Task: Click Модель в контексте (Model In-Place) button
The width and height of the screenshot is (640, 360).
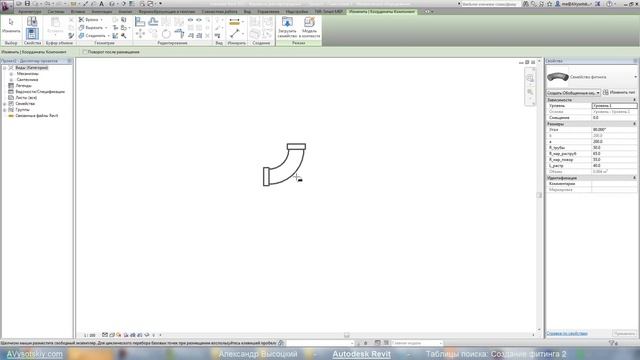Action: click(x=309, y=27)
